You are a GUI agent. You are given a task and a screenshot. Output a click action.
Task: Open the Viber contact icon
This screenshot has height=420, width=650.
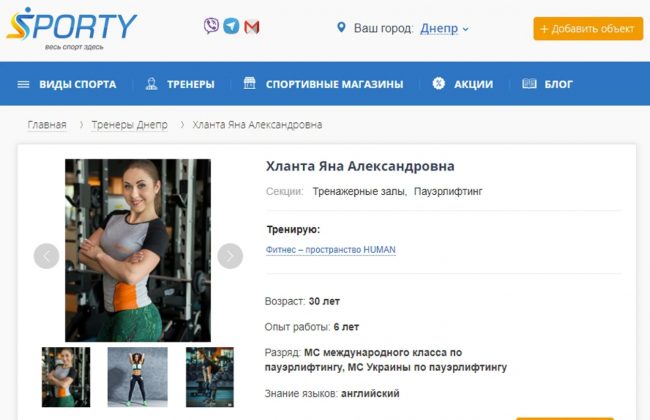(x=211, y=26)
